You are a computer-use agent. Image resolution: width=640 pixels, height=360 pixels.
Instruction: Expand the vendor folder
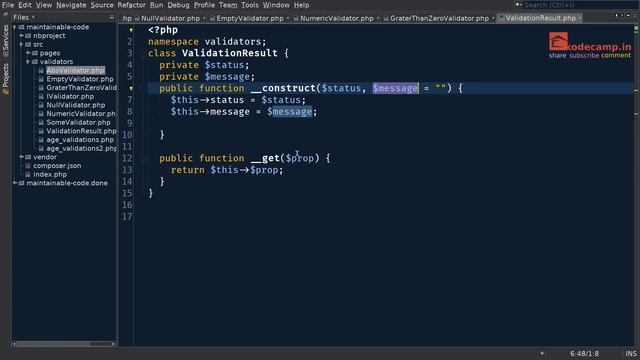point(21,157)
